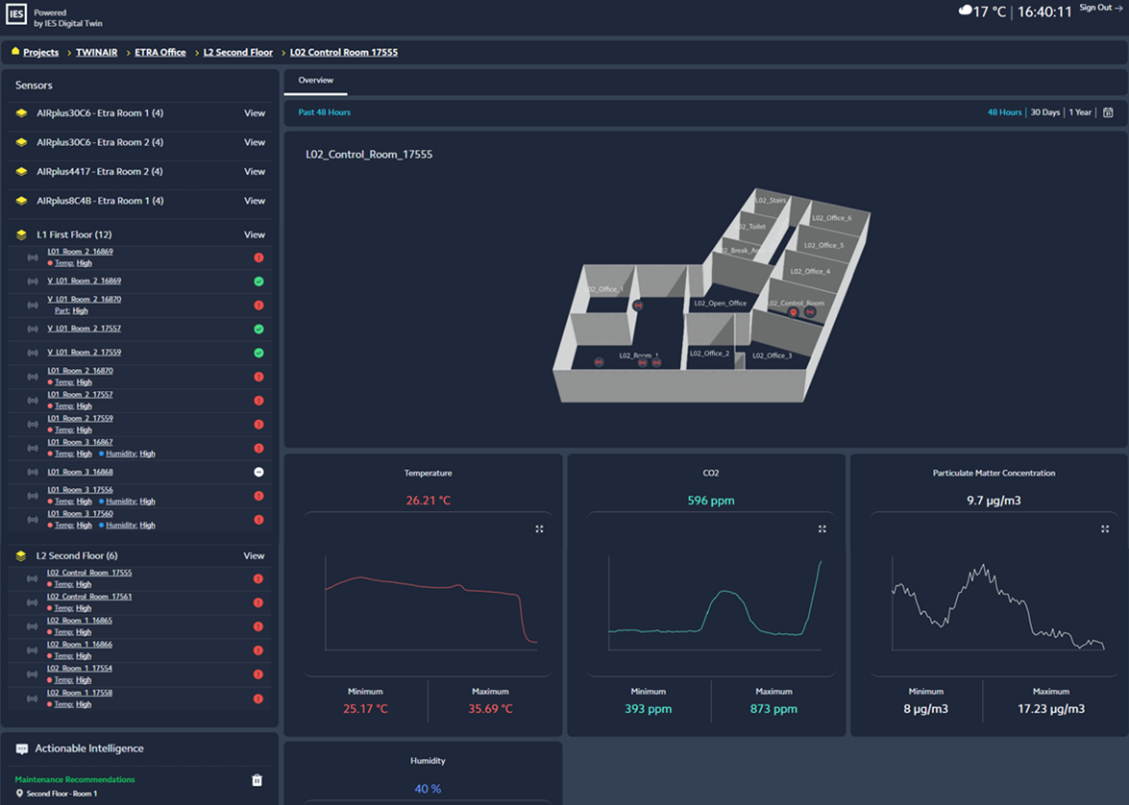Viewport: 1129px width, 805px height.
Task: Open the L2 Second Floor breadcrumb link
Action: tap(238, 53)
